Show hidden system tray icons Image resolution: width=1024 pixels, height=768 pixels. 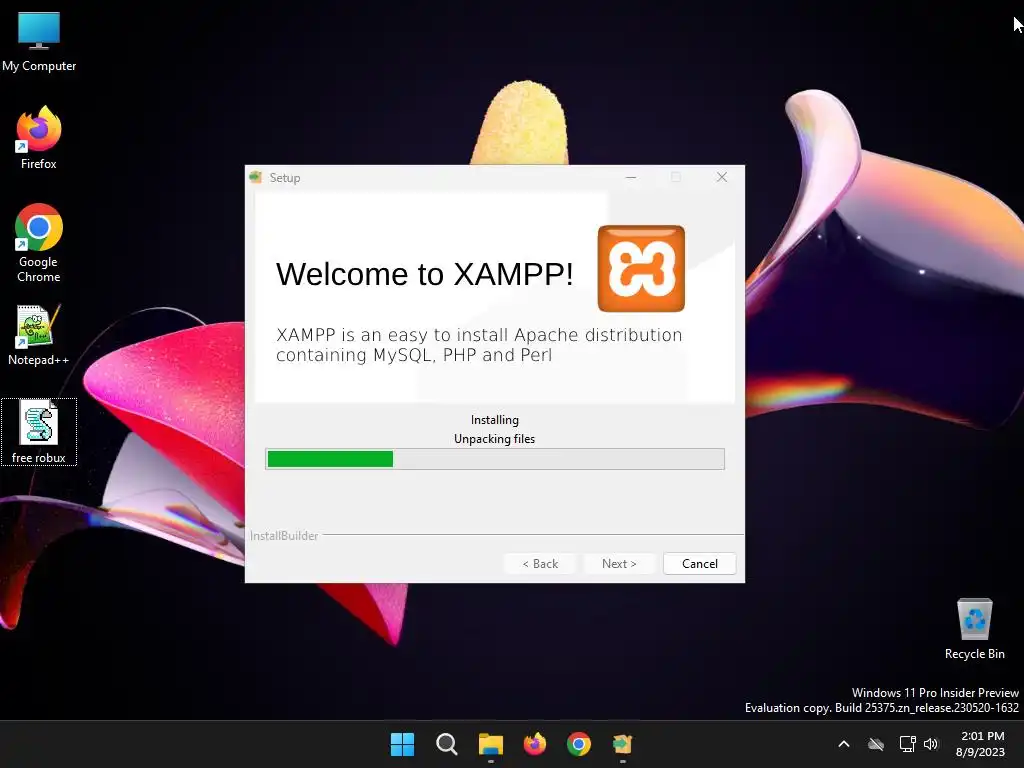pos(844,744)
